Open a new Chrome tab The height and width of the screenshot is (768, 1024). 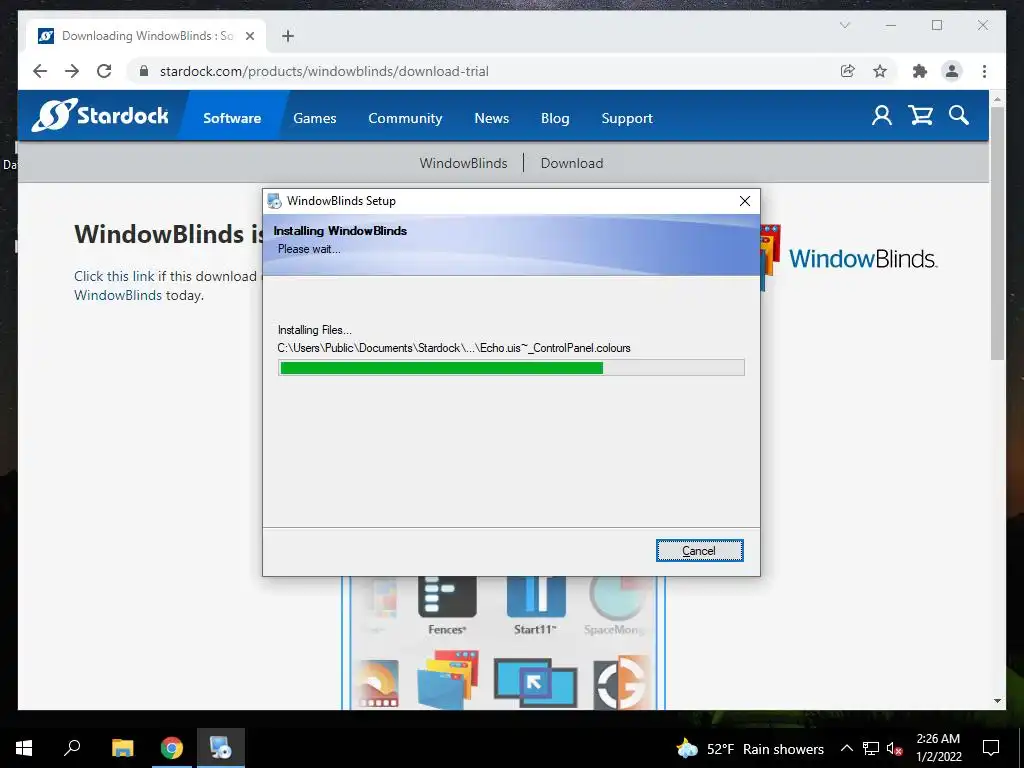288,36
